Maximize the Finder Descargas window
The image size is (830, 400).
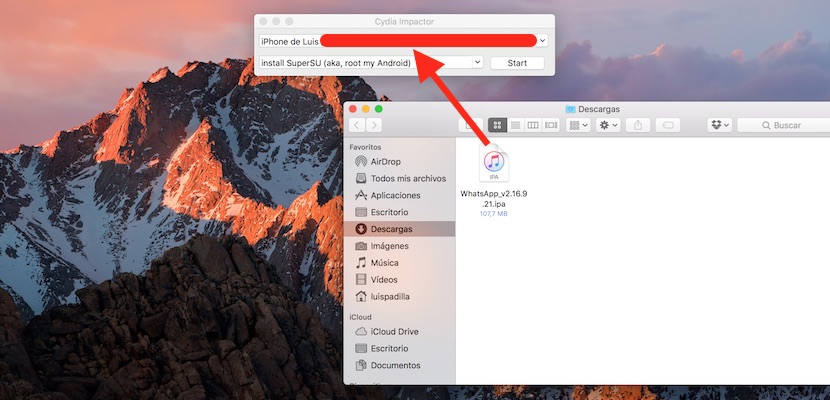[378, 109]
